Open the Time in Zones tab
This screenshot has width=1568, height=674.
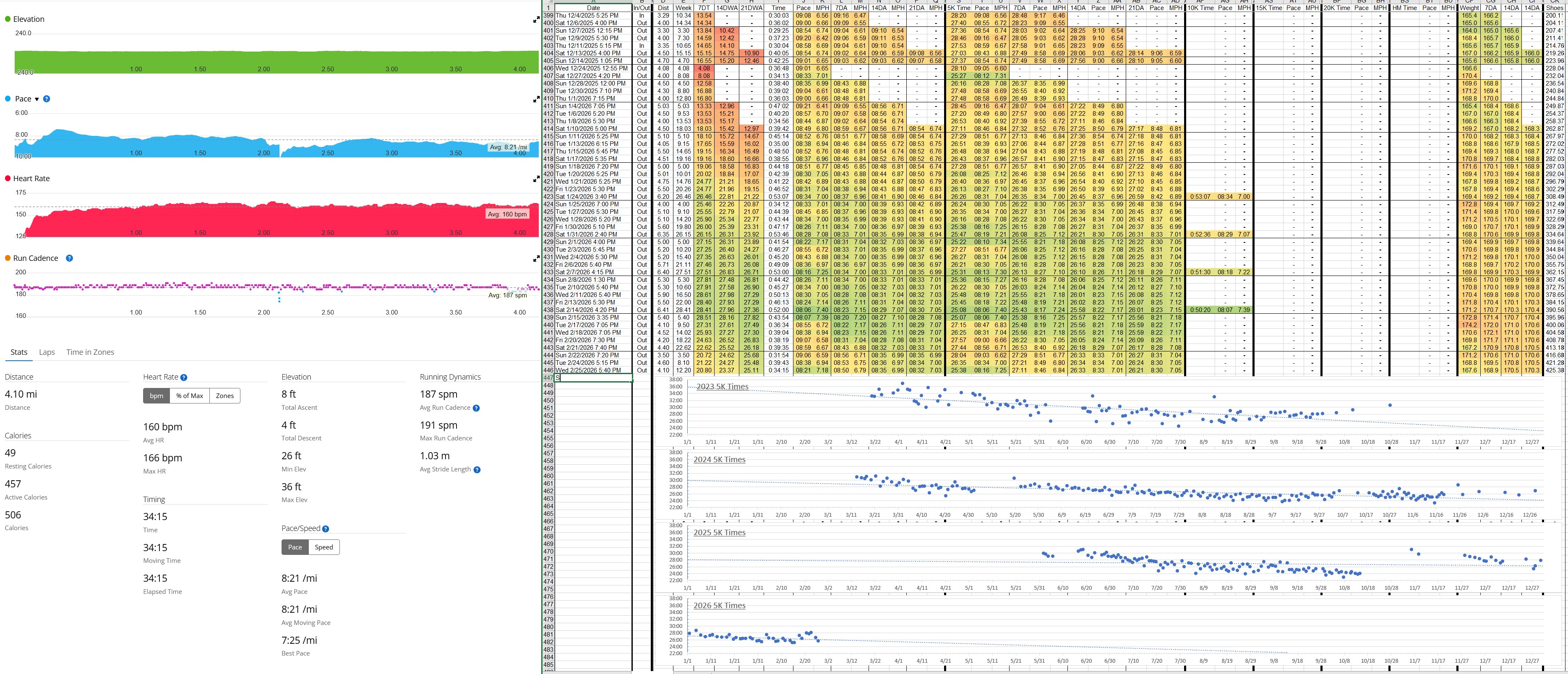tap(90, 352)
